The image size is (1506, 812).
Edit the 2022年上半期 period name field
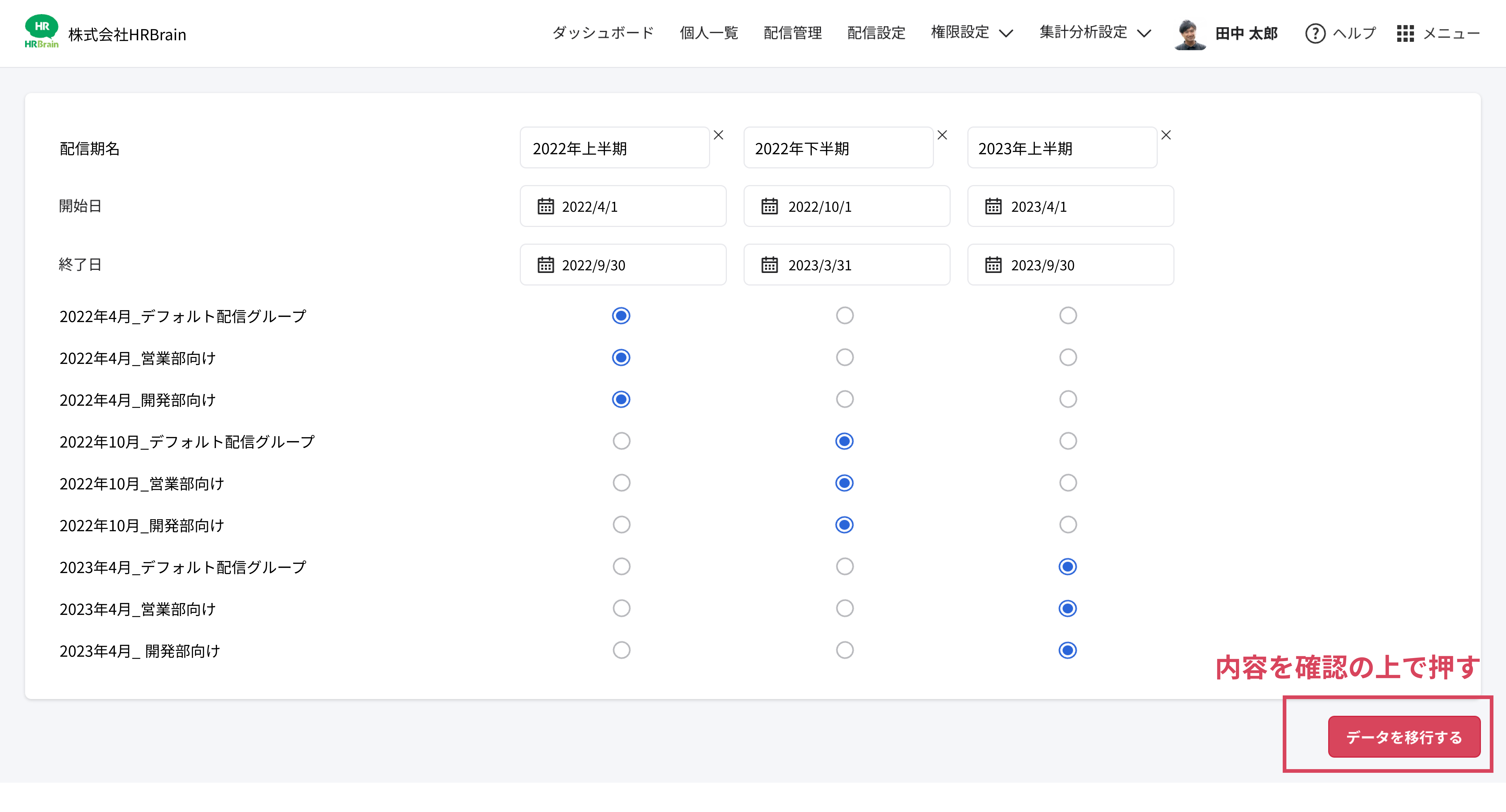pos(614,148)
